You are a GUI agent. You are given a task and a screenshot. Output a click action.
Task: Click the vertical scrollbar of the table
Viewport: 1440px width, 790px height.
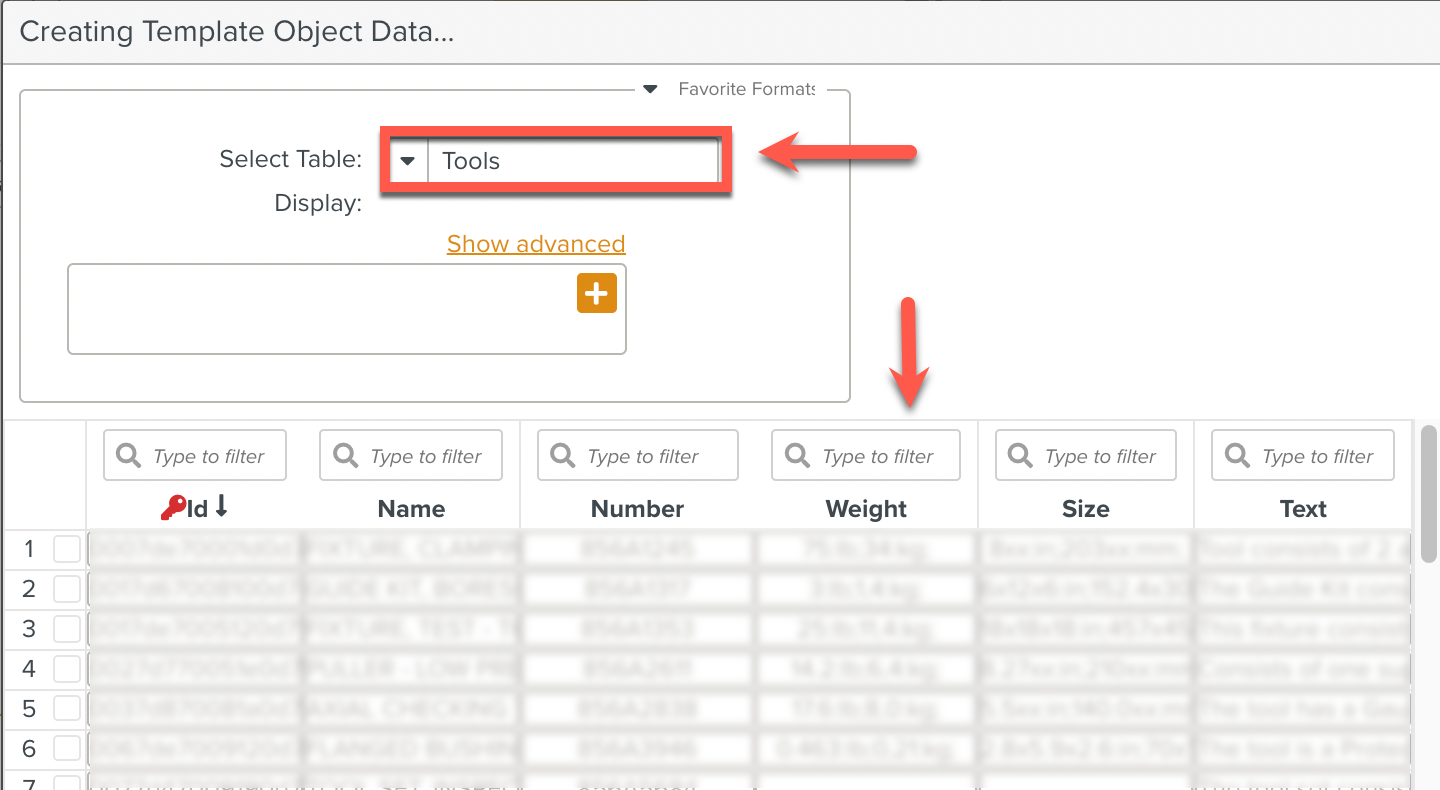tap(1429, 495)
